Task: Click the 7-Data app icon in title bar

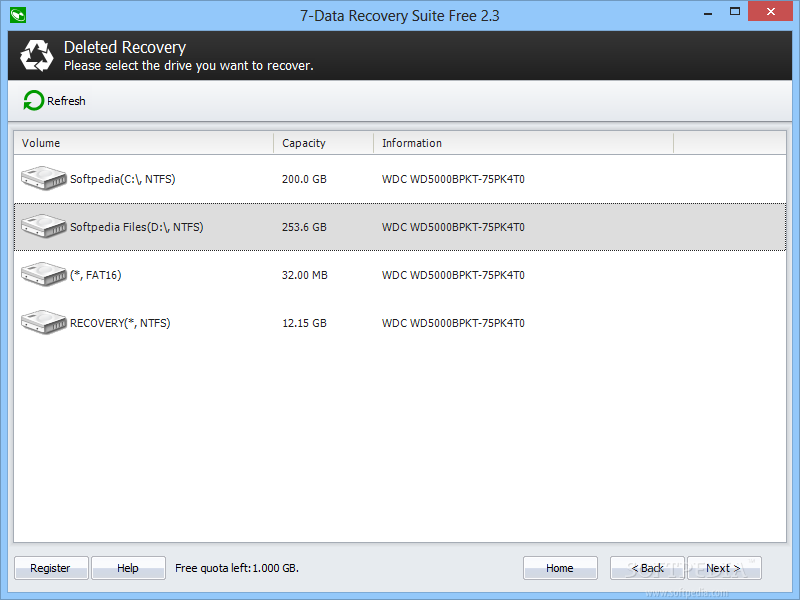Action: click(18, 15)
